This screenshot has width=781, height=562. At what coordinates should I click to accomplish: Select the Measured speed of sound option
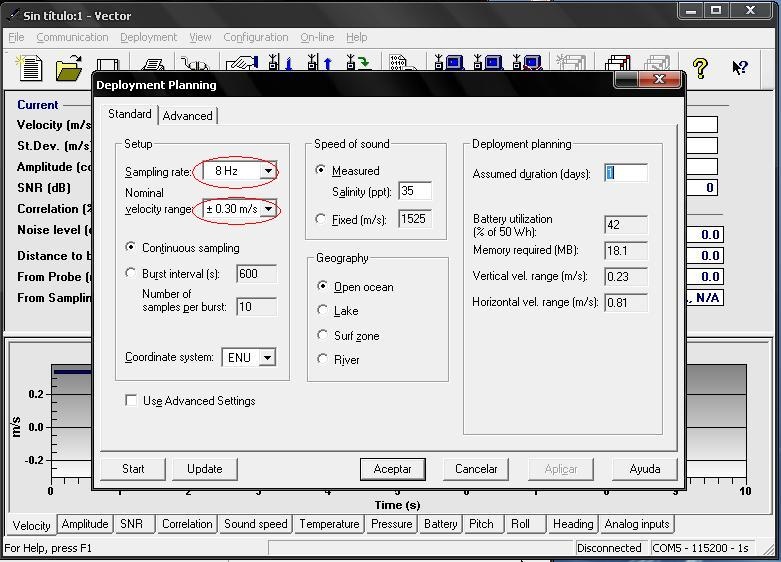[x=321, y=170]
